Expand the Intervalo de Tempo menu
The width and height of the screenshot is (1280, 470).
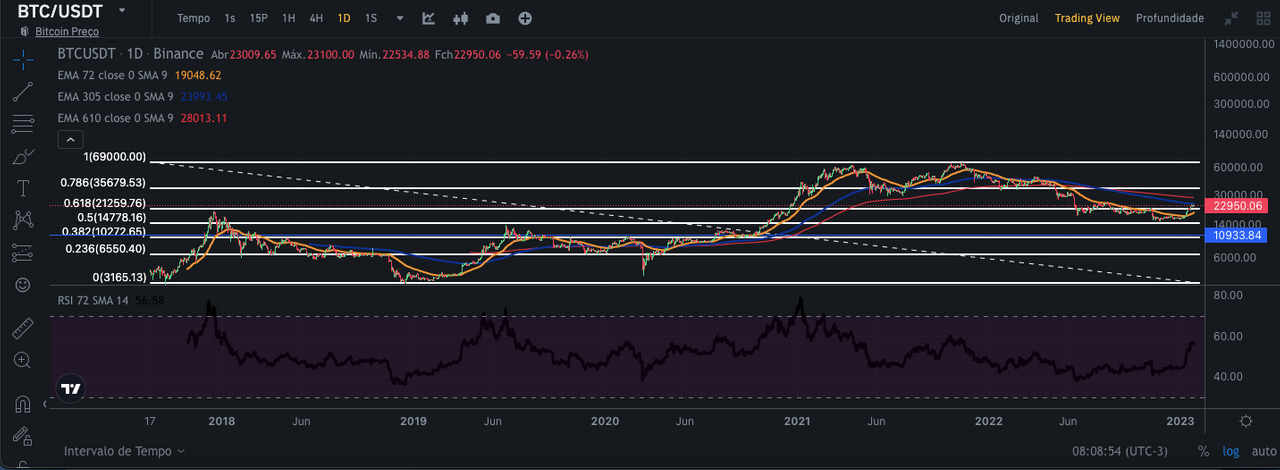pyautogui.click(x=125, y=451)
